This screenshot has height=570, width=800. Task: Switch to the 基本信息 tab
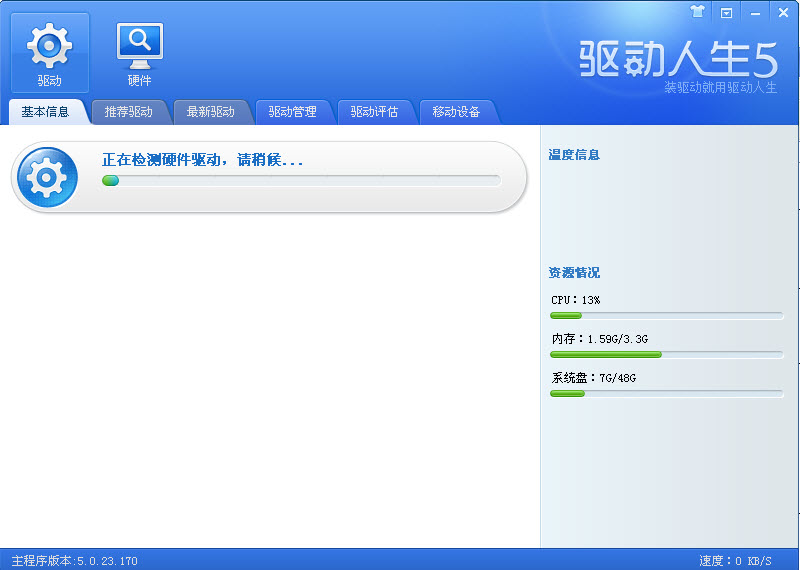pyautogui.click(x=45, y=112)
